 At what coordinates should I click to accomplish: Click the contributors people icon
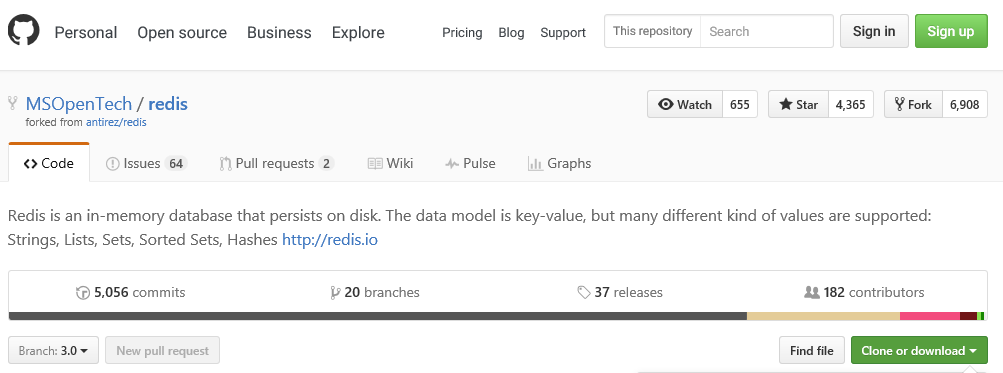[x=811, y=292]
